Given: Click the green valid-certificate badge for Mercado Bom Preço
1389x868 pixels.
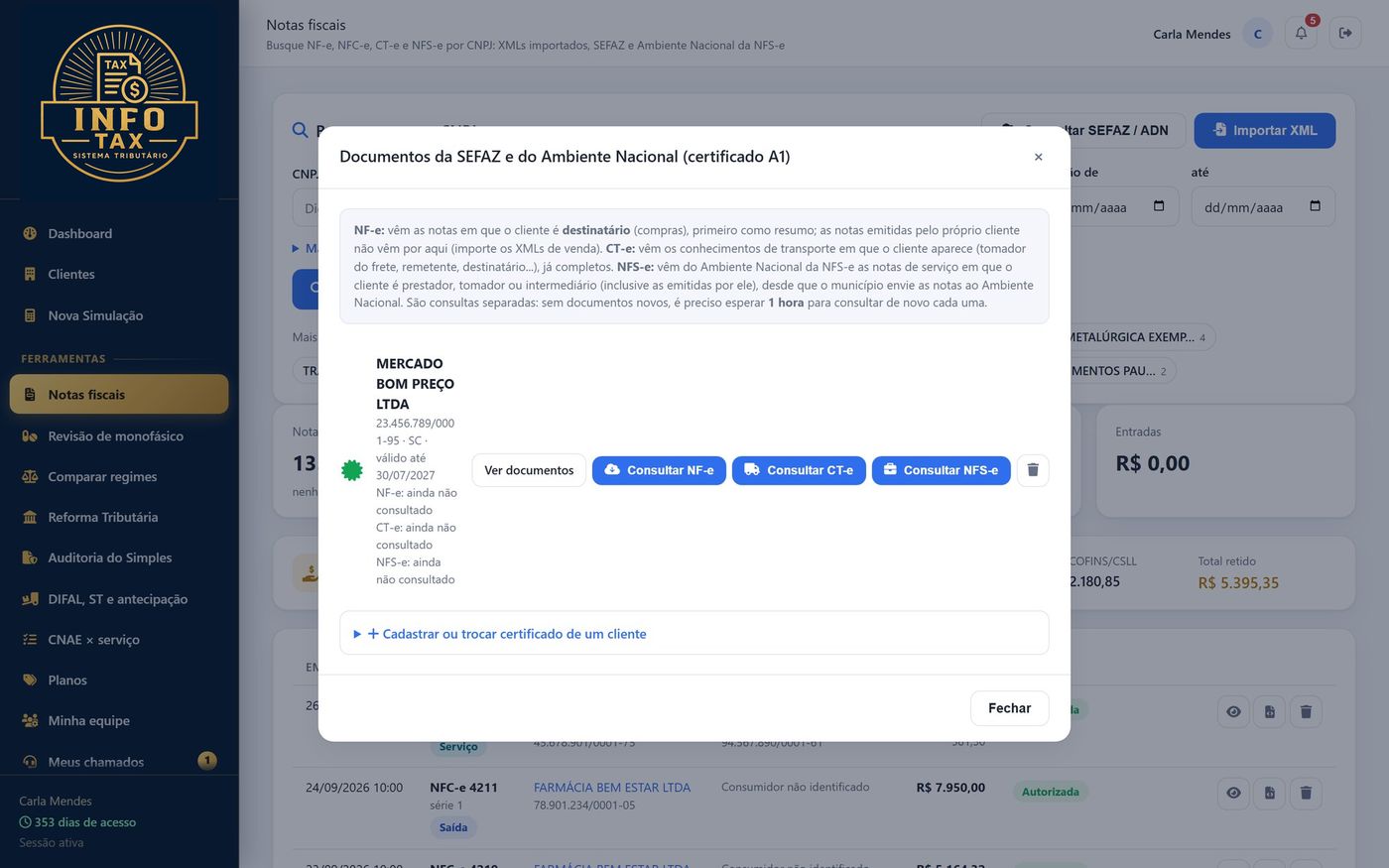Looking at the screenshot, I should point(352,470).
